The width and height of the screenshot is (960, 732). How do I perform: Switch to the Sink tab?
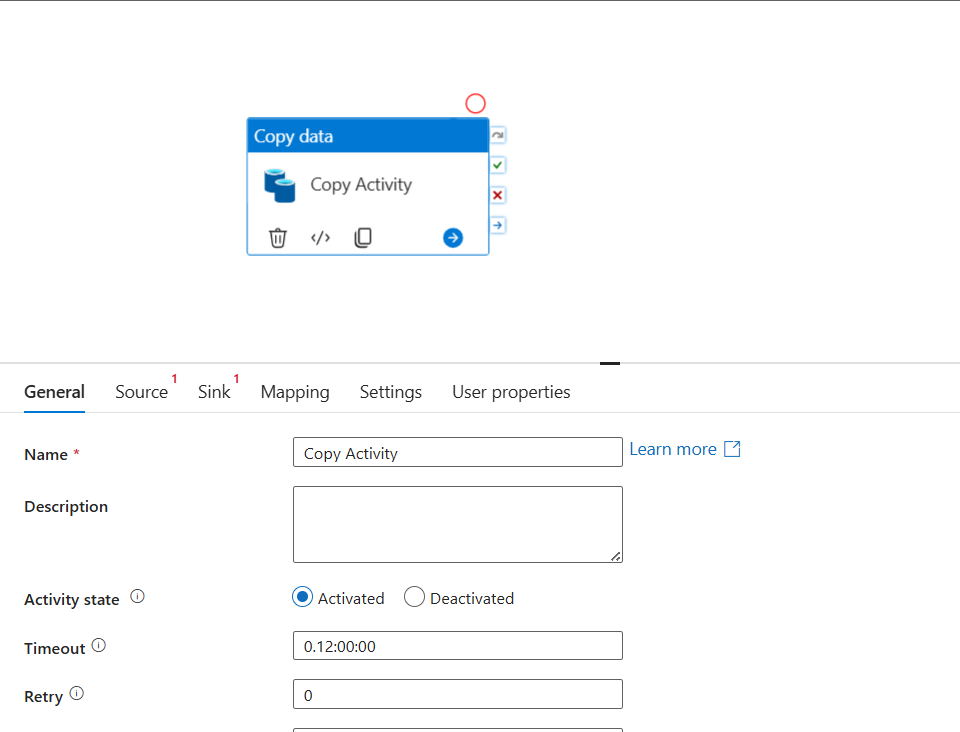click(x=214, y=392)
